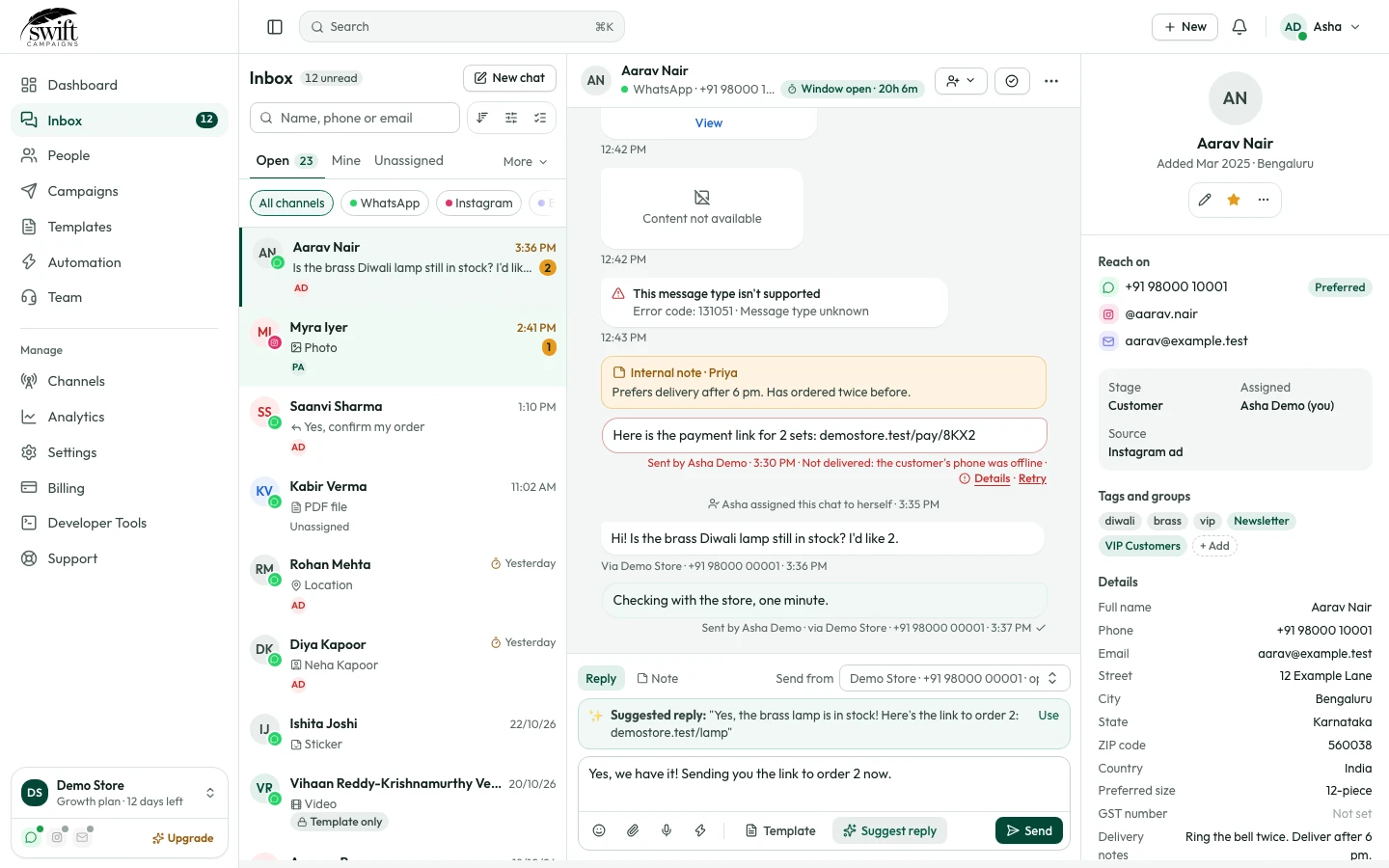
Task: Select the Open conversations tab
Action: (286, 161)
